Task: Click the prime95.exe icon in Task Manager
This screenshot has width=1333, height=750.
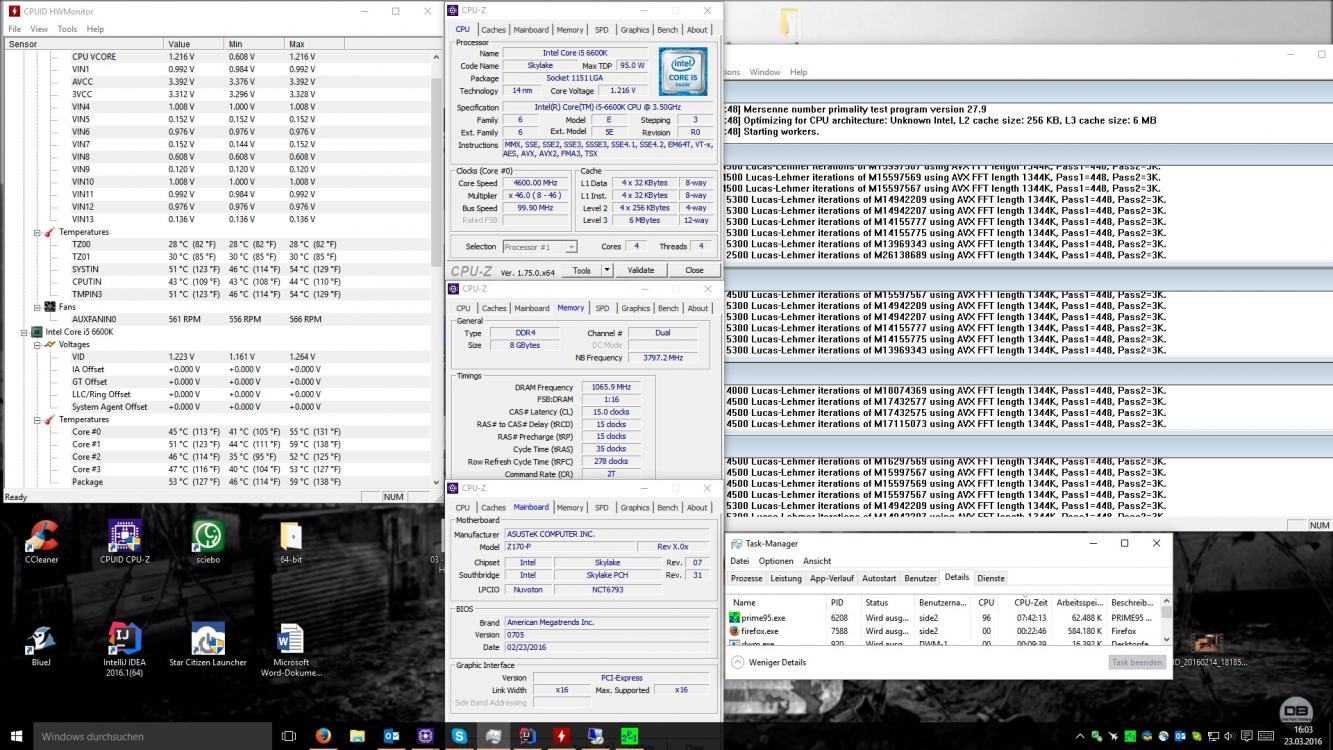Action: (x=735, y=618)
